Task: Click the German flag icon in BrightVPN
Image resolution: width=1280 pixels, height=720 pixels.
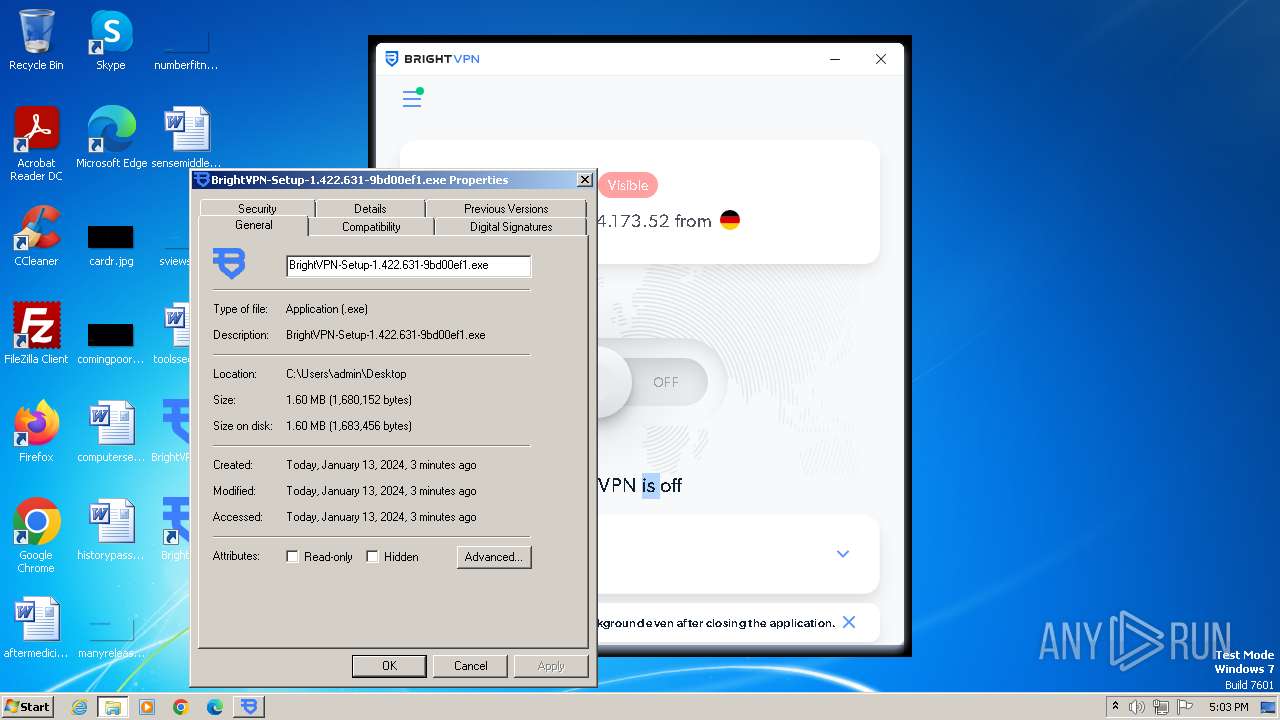Action: (x=730, y=220)
